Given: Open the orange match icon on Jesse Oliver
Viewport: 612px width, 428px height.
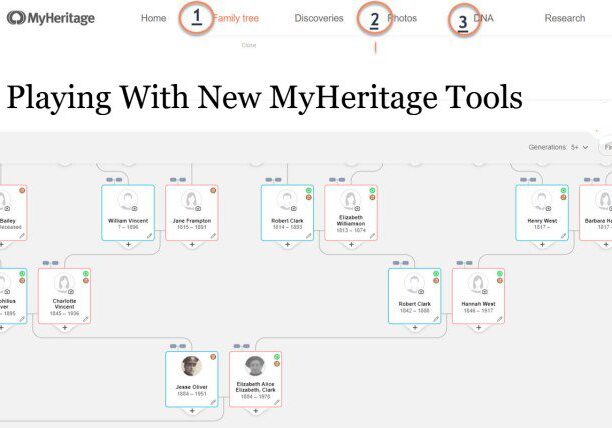Looking at the screenshot, I should [213, 357].
